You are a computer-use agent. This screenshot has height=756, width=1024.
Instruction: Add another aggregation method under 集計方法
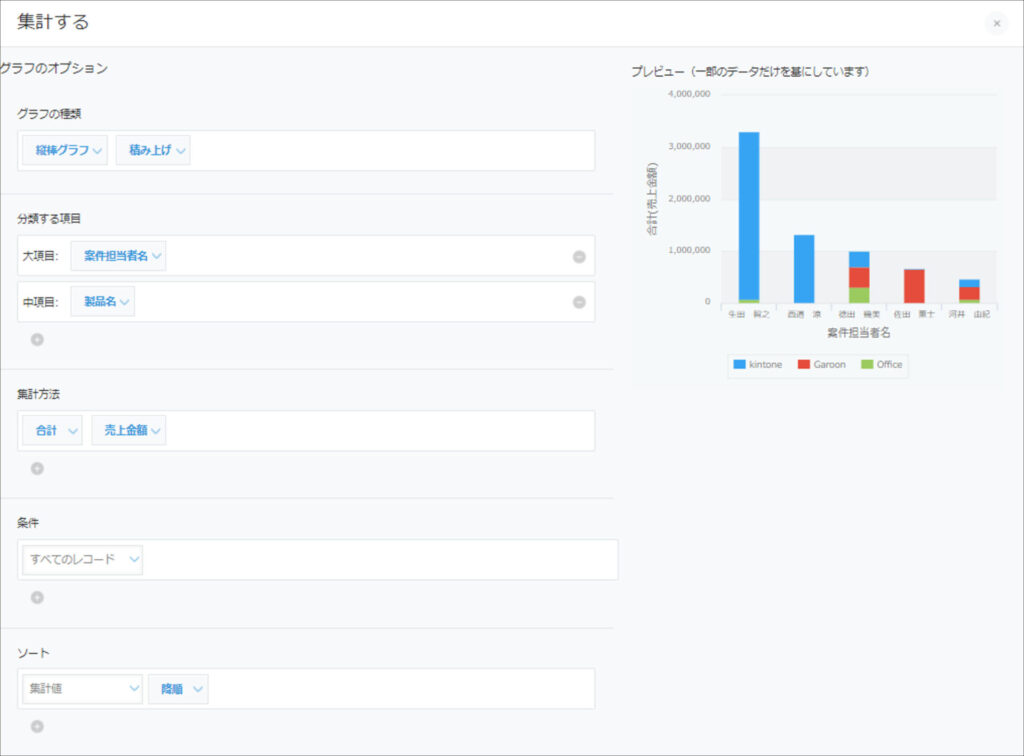coord(37,469)
